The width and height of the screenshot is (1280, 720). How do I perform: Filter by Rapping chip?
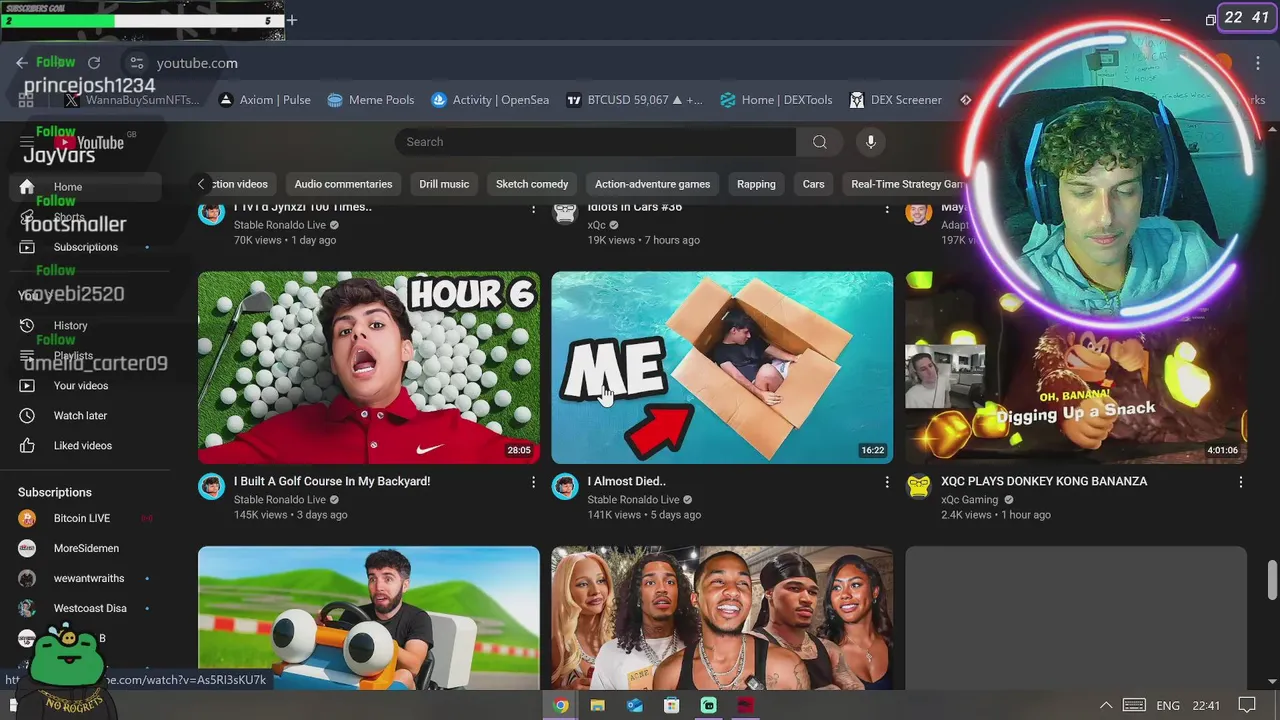tap(756, 184)
